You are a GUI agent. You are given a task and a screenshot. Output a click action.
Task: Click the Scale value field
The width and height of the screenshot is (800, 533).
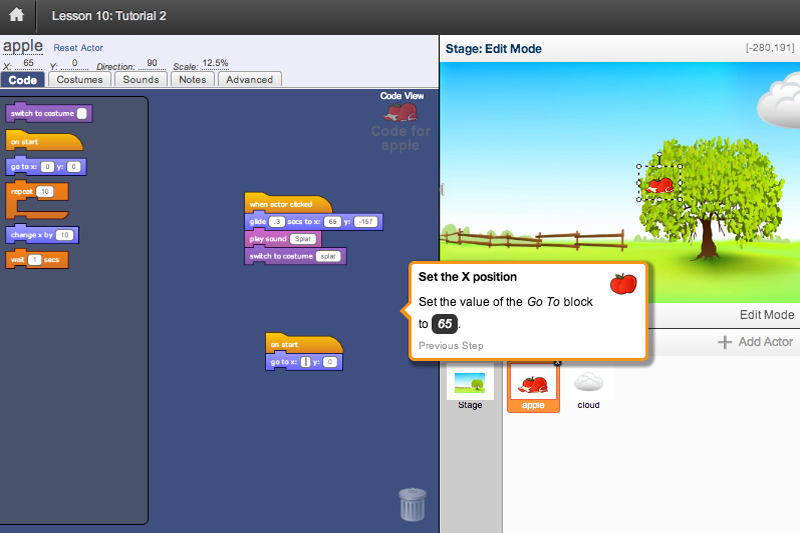click(215, 63)
